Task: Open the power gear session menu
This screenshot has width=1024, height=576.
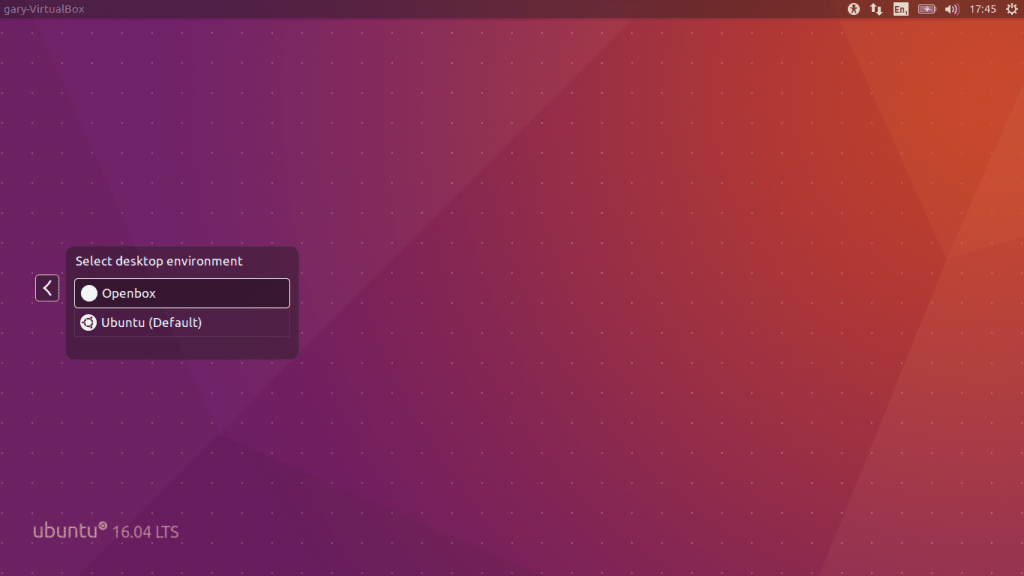Action: click(x=1012, y=9)
